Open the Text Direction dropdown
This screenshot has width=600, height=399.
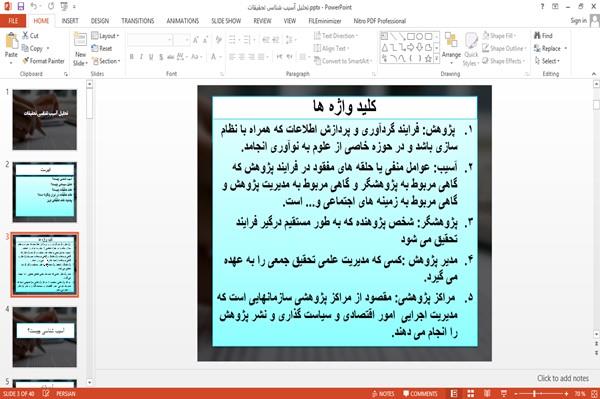[336, 36]
